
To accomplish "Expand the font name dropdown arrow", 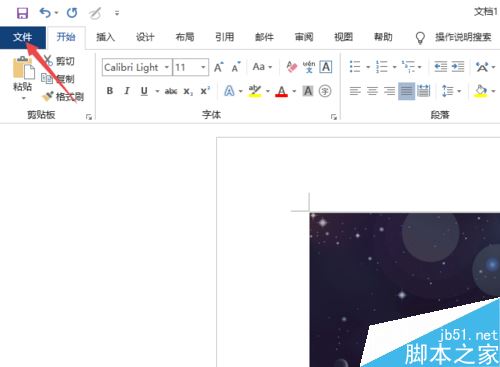I will [167, 68].
